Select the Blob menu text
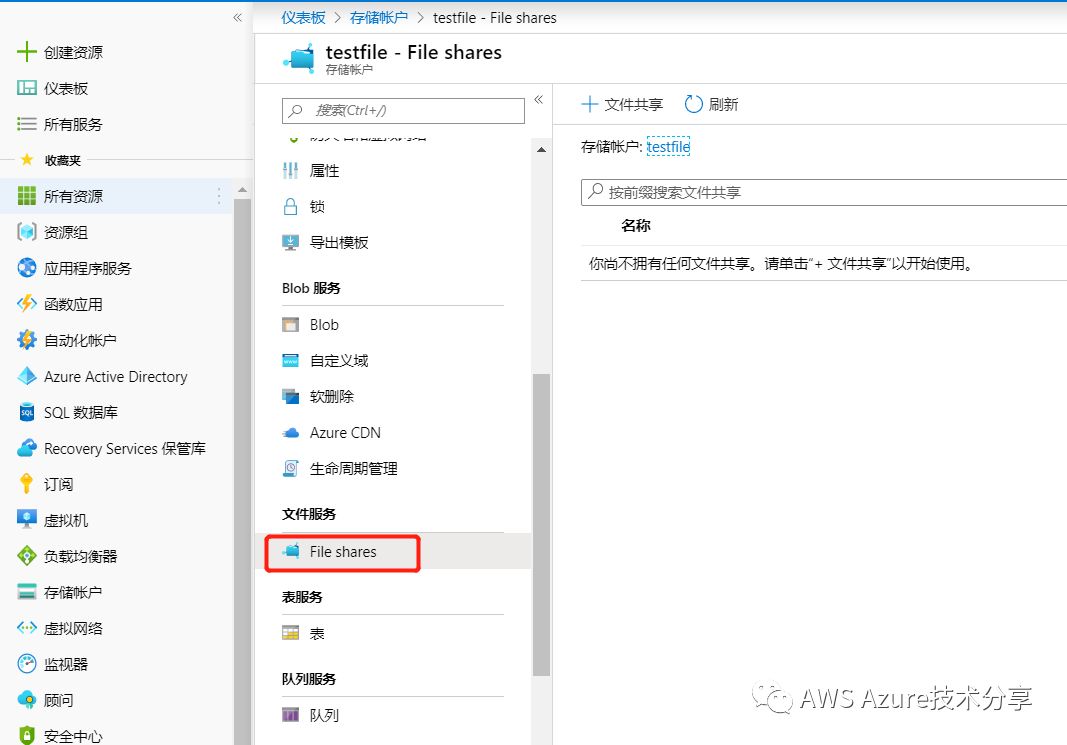This screenshot has width=1067, height=745. tap(324, 325)
